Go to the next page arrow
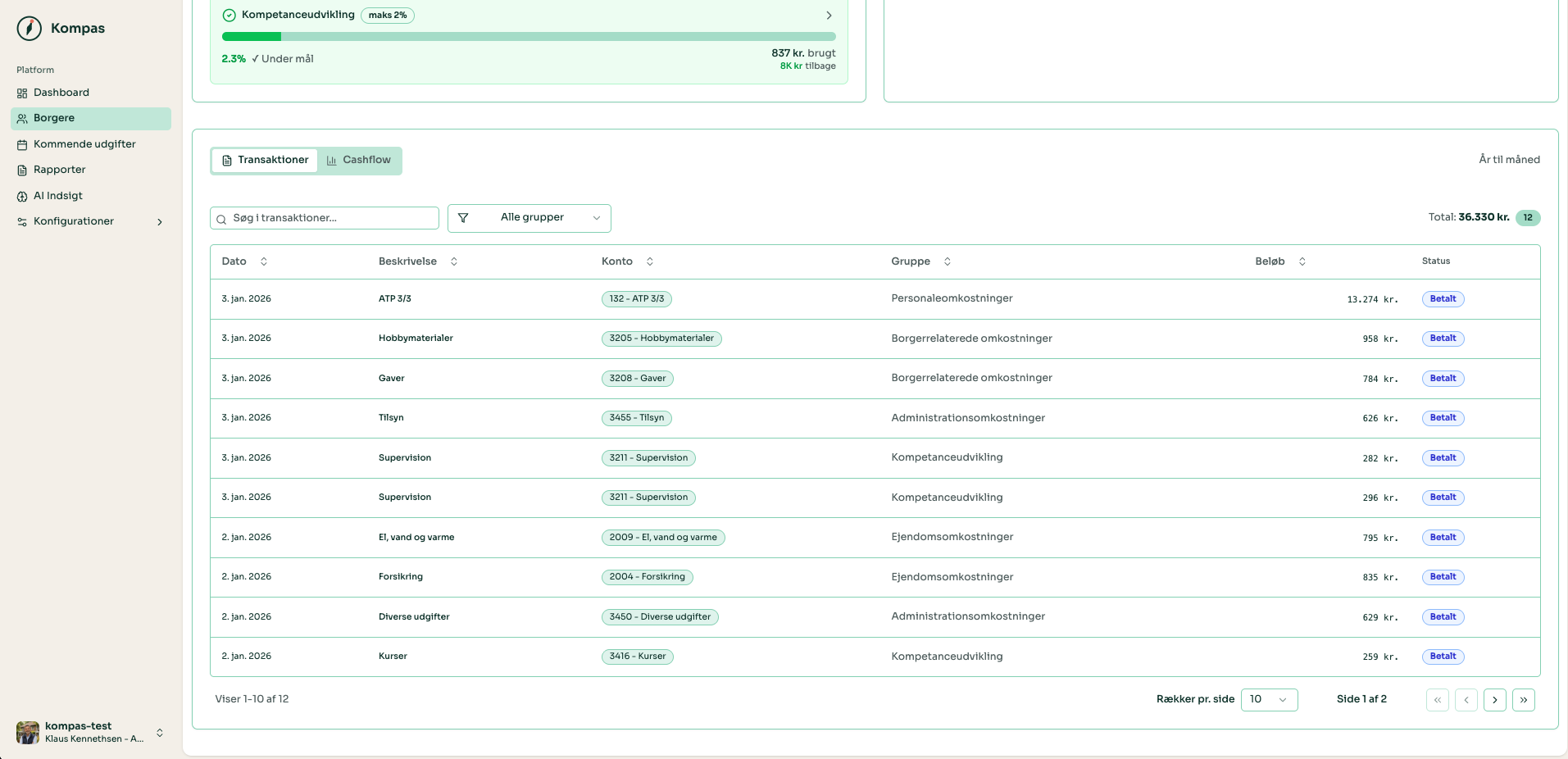The width and height of the screenshot is (1568, 759). click(x=1494, y=700)
